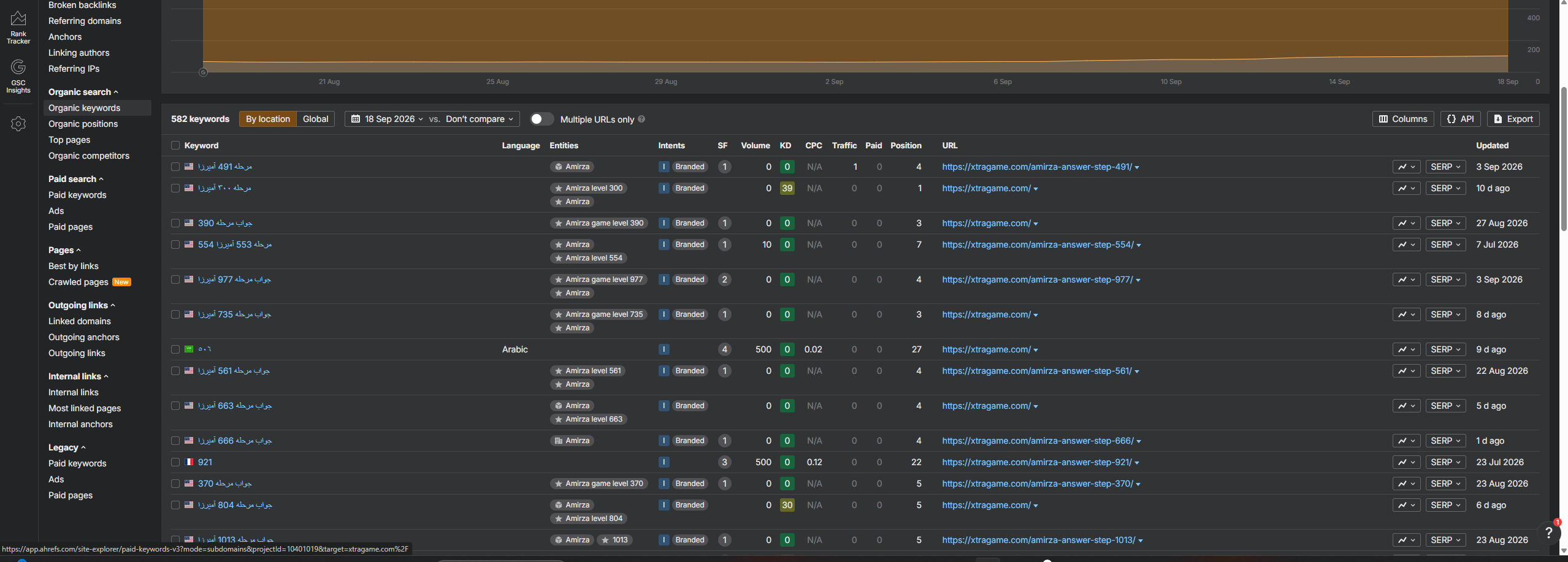
Task: Open the help question mark bubble
Action: click(1548, 533)
